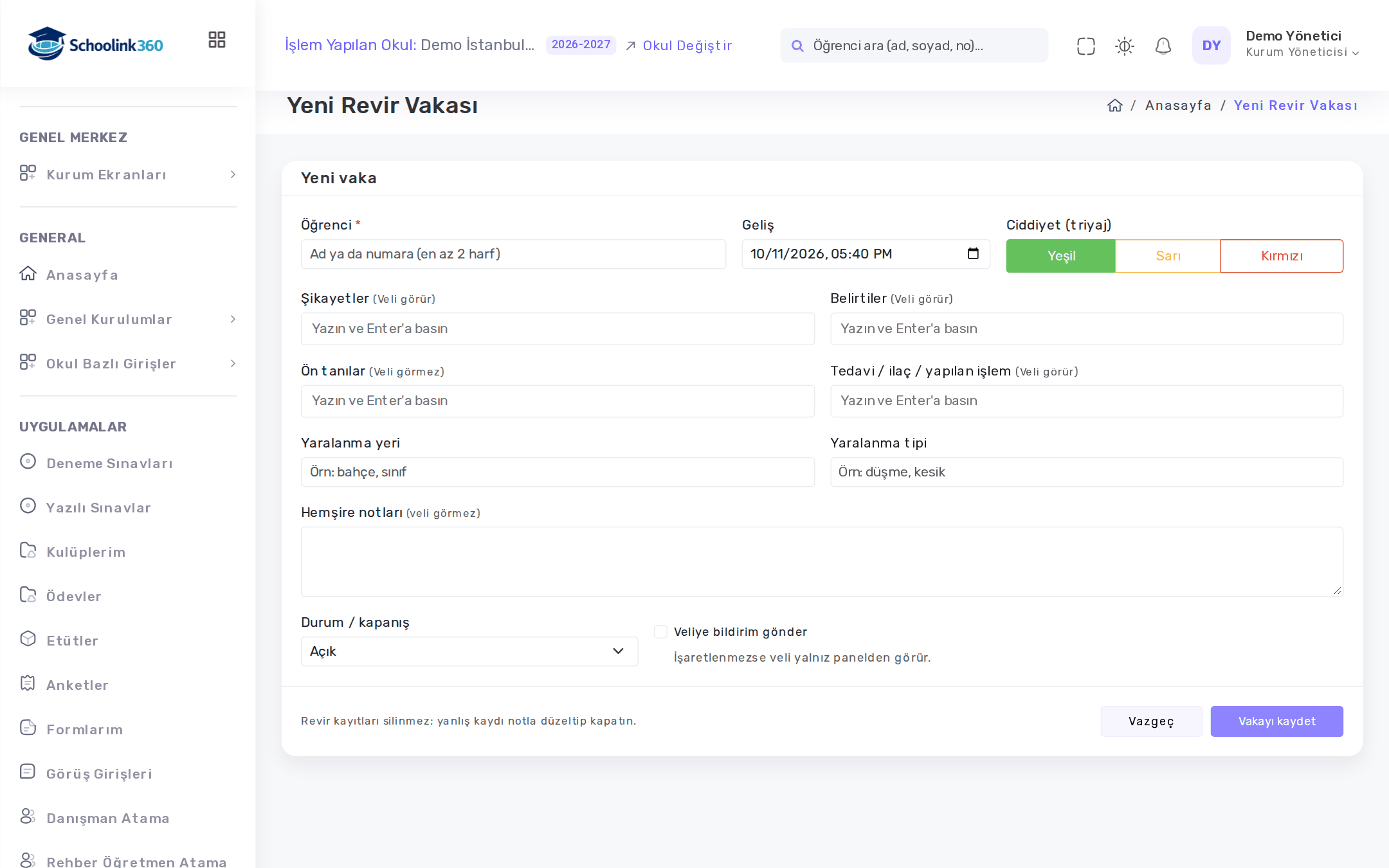This screenshot has height=868, width=1389.
Task: Click the Schoolink360 logo
Action: 95,44
